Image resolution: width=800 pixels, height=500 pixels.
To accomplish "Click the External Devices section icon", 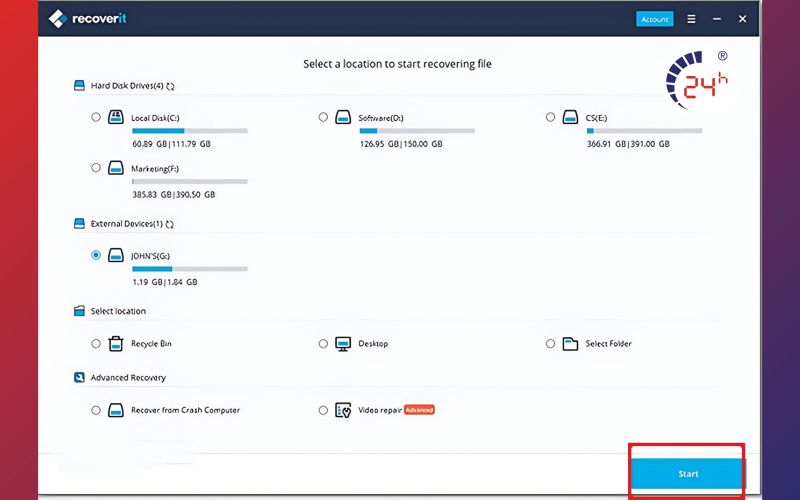I will pyautogui.click(x=79, y=223).
